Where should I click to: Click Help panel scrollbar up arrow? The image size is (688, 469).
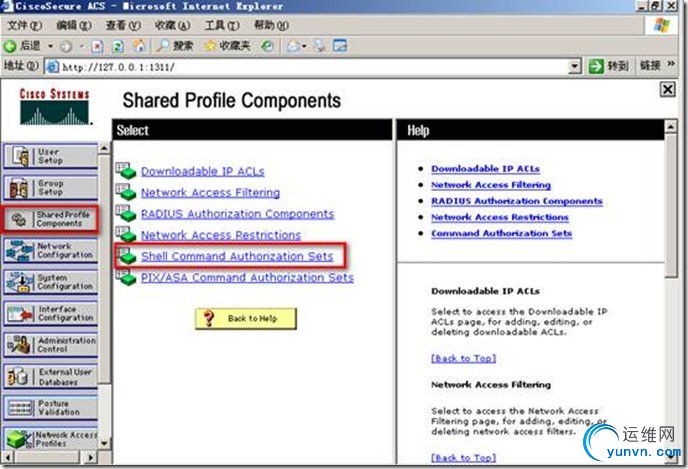671,127
